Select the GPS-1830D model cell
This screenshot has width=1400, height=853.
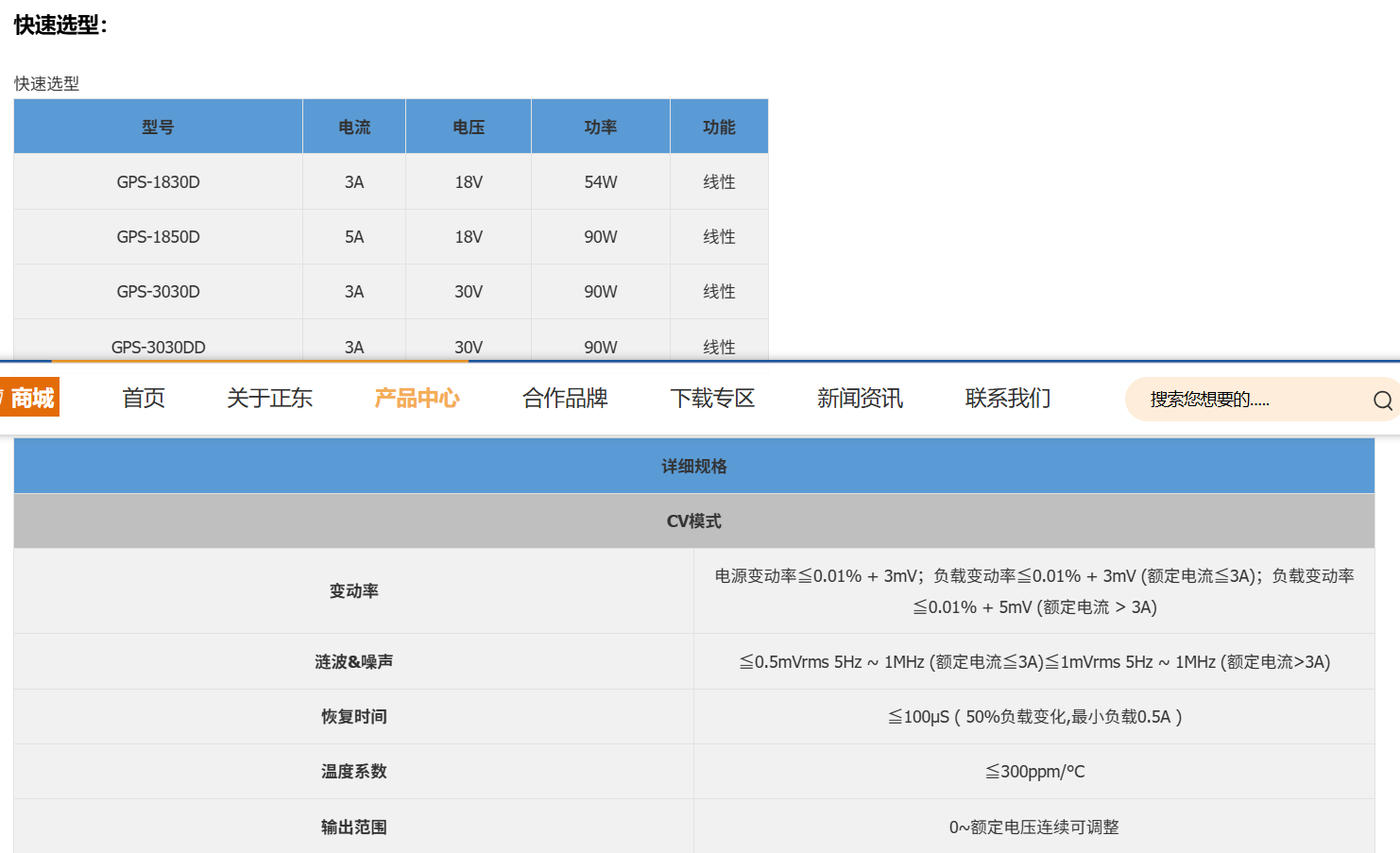[158, 181]
